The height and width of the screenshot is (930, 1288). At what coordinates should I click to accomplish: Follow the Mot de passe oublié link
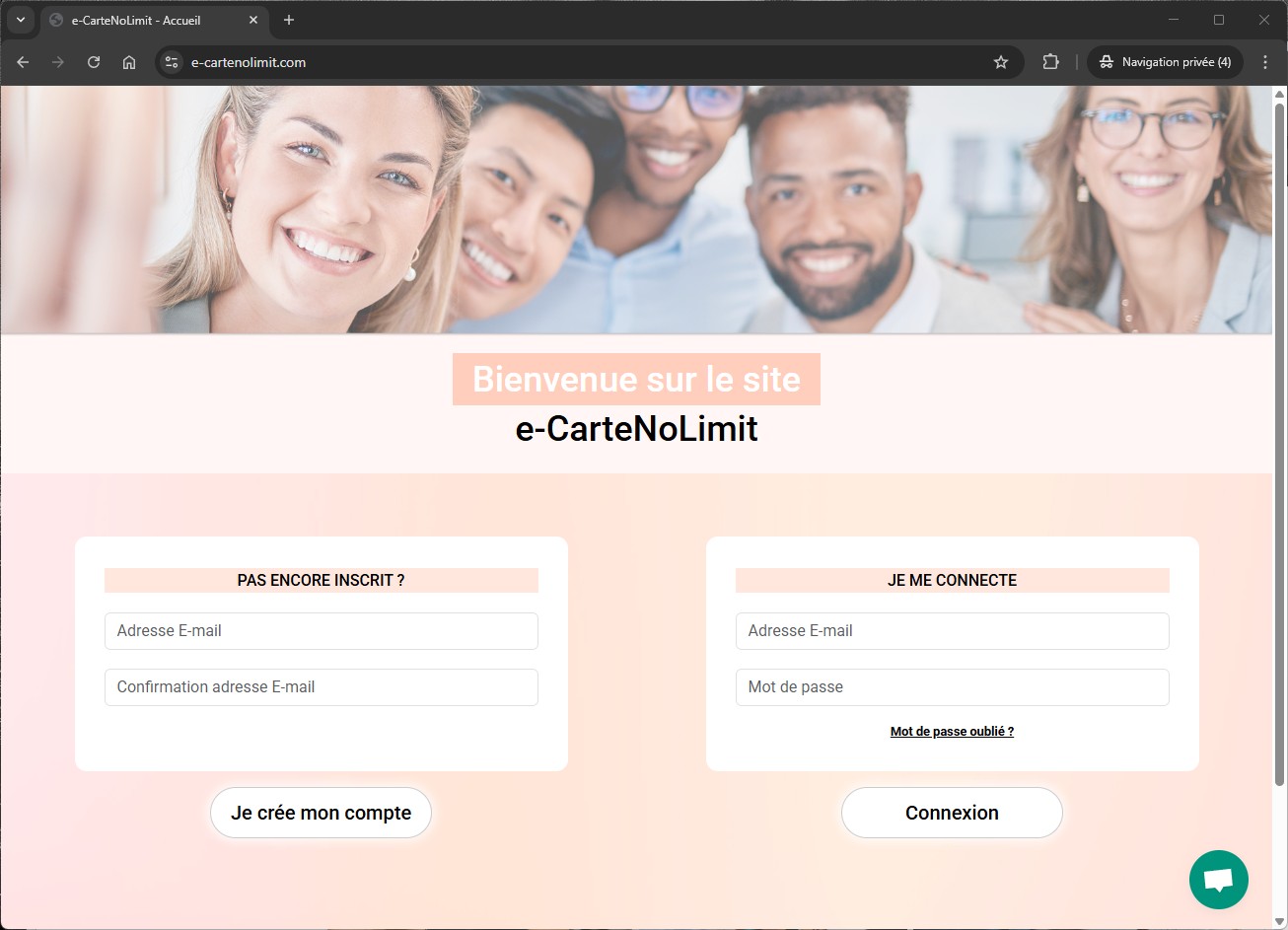[952, 732]
